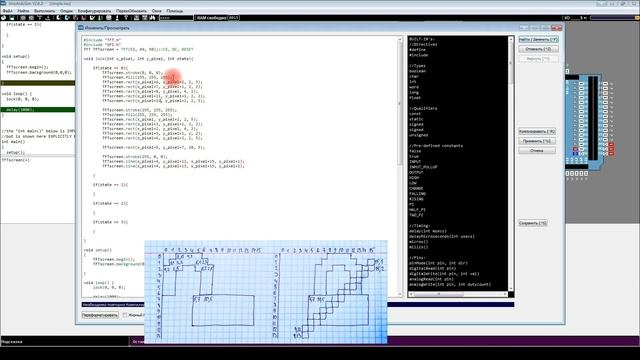This screenshot has width=640, height=360.
Task: Select #define in the built-ins list
Action: pos(417,50)
